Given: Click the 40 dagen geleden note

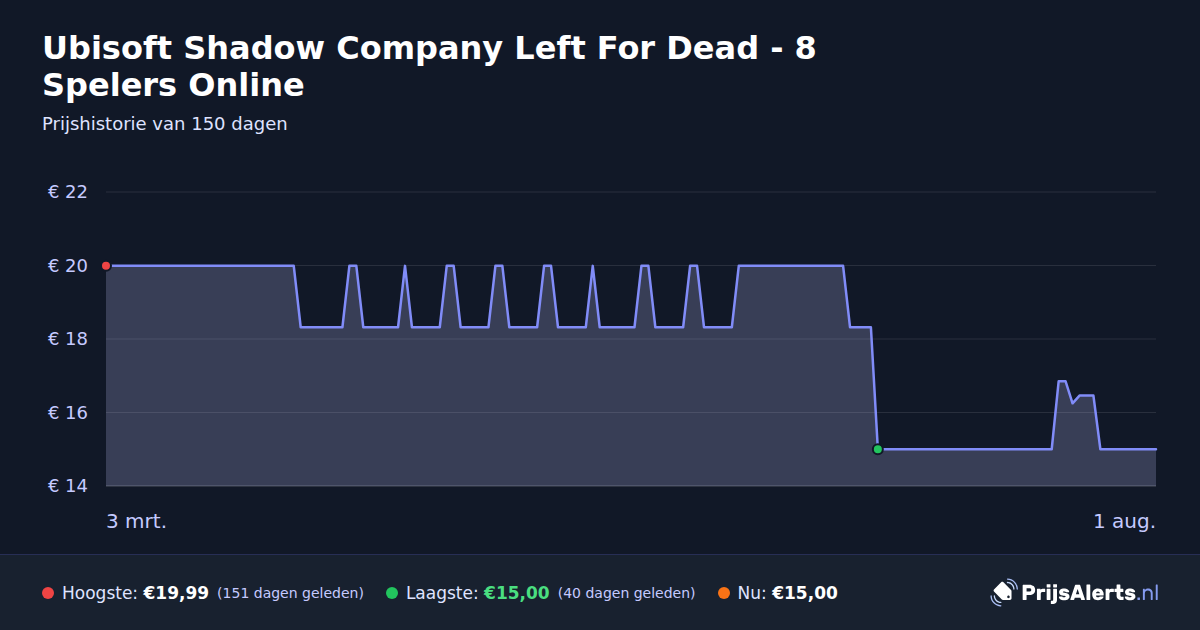Looking at the screenshot, I should (626, 593).
